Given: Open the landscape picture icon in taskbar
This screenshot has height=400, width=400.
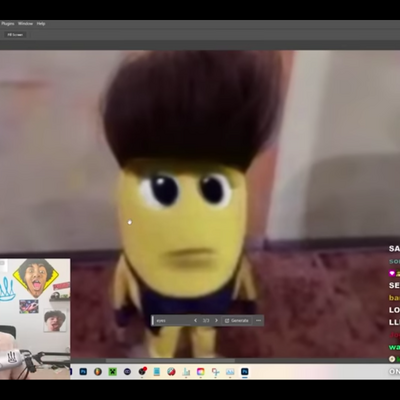Looking at the screenshot, I should (x=230, y=371).
